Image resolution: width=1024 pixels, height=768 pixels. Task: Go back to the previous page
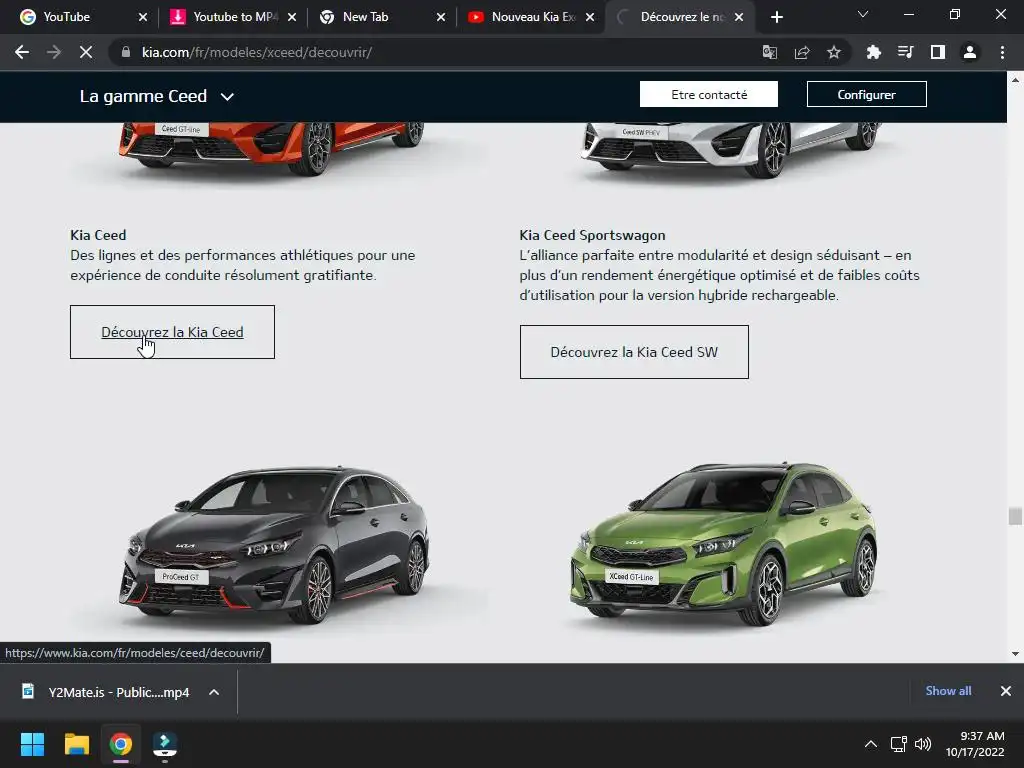[22, 52]
